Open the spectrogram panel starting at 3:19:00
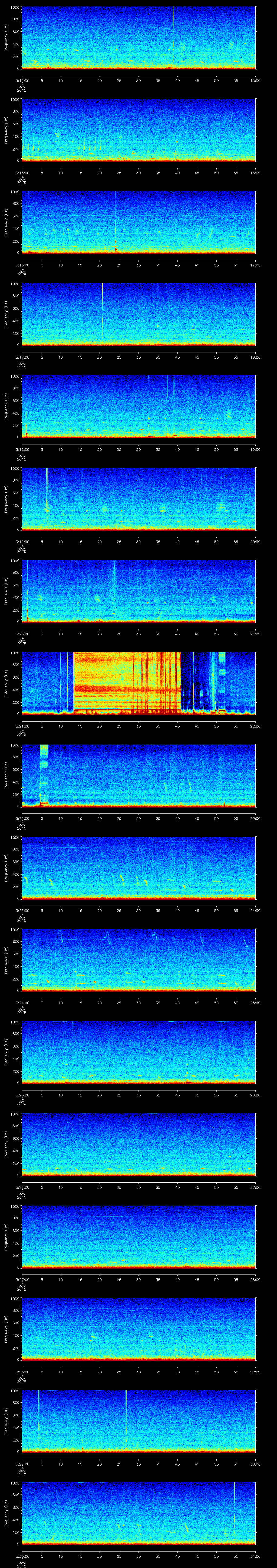The height and width of the screenshot is (1568, 277). pos(139,499)
